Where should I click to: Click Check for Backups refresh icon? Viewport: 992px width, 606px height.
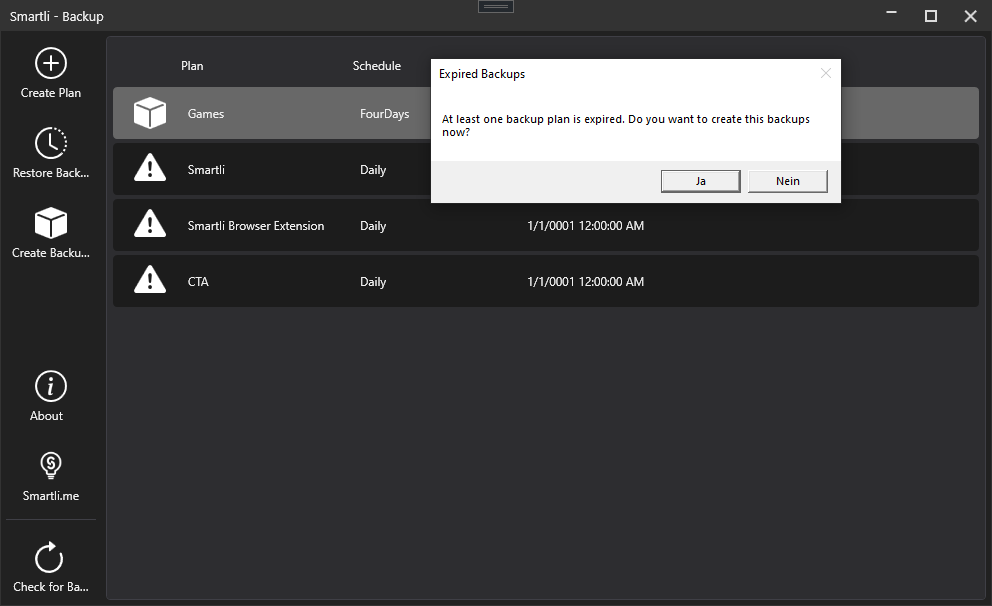(x=50, y=558)
